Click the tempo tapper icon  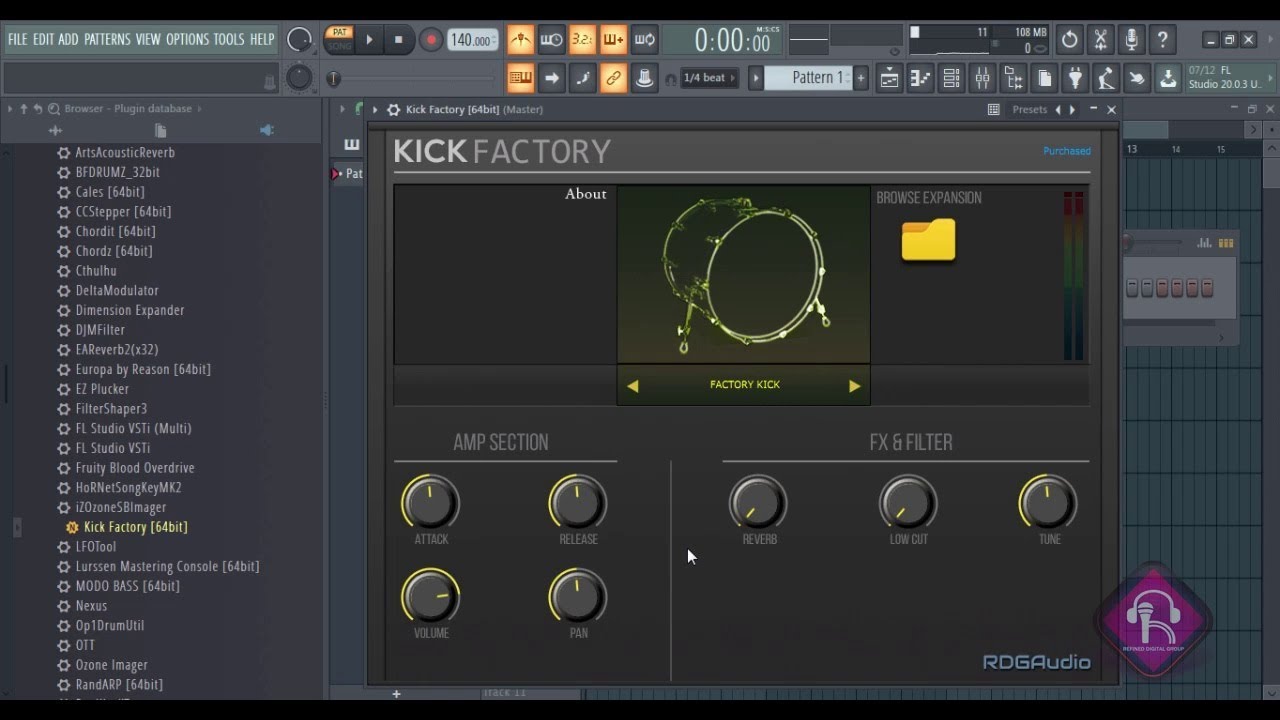(1106, 77)
